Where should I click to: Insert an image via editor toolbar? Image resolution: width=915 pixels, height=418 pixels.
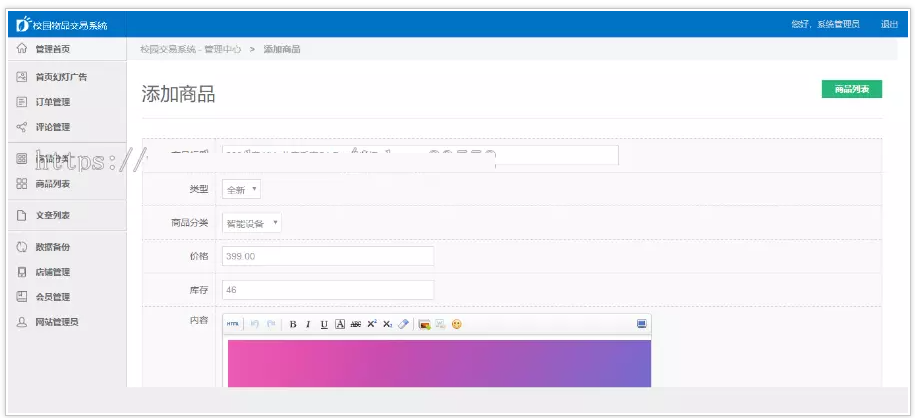coord(424,325)
